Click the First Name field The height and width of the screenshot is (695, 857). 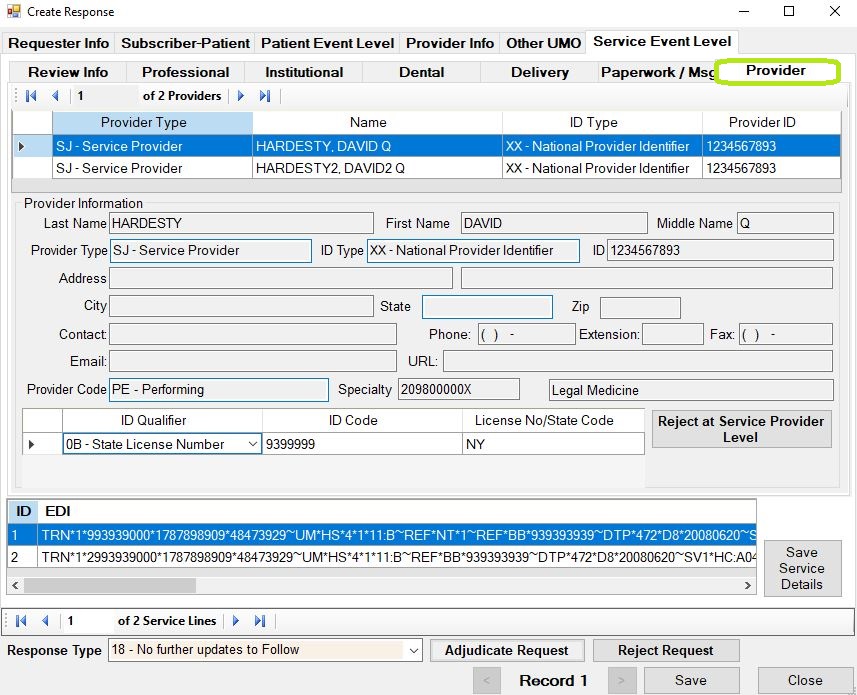pyautogui.click(x=554, y=223)
